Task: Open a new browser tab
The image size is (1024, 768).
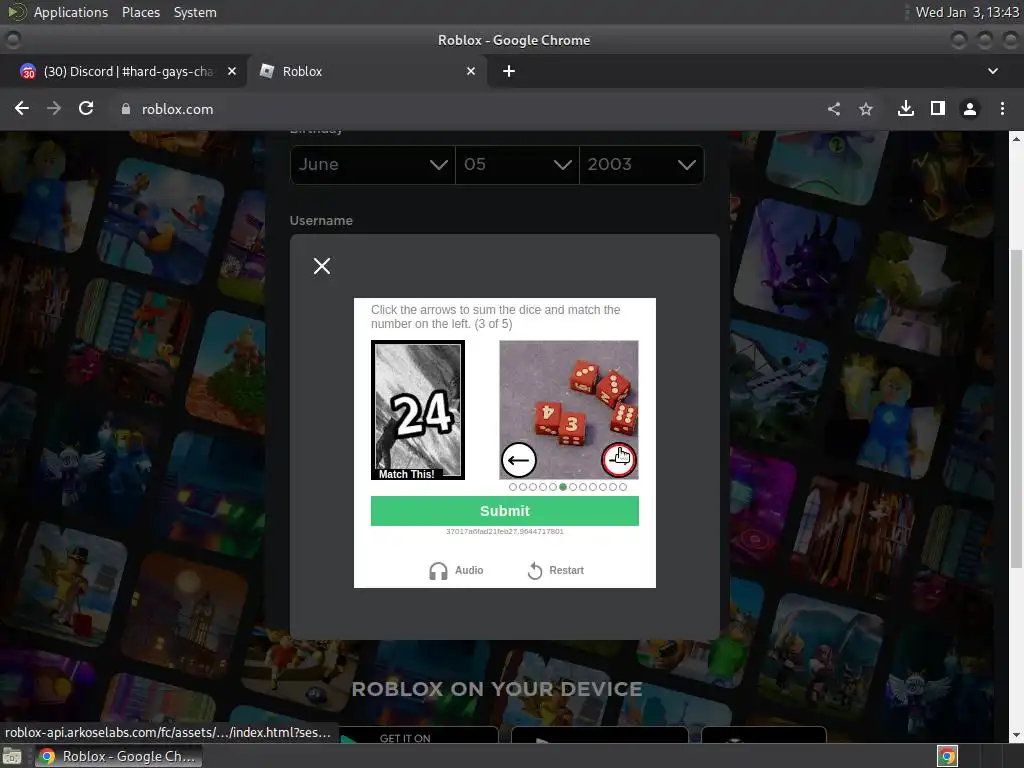Action: click(509, 71)
